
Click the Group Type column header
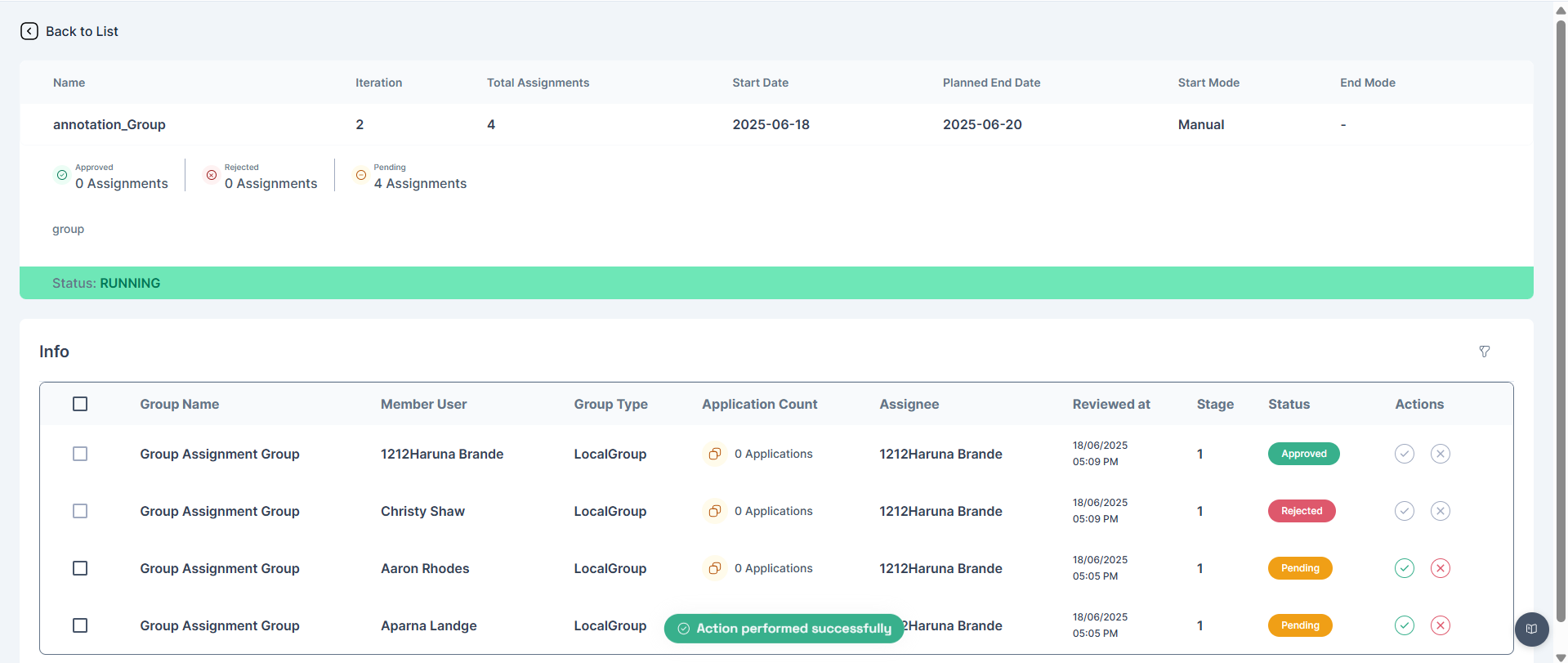click(610, 404)
